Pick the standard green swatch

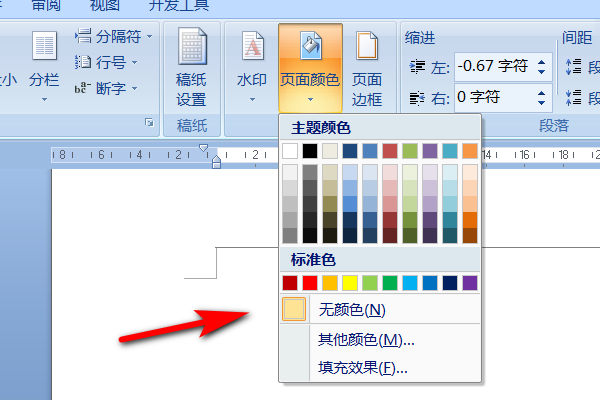coord(390,283)
